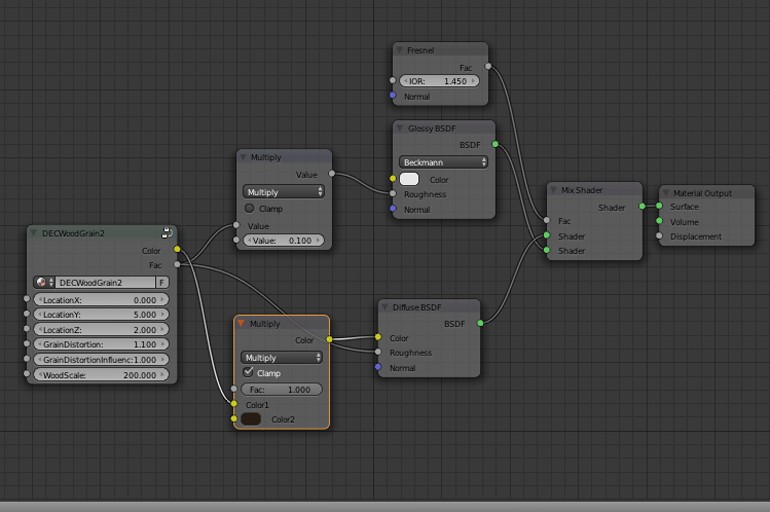This screenshot has width=770, height=512.
Task: Click the Value 0.100 field in the math Multiply node
Action: [x=284, y=241]
